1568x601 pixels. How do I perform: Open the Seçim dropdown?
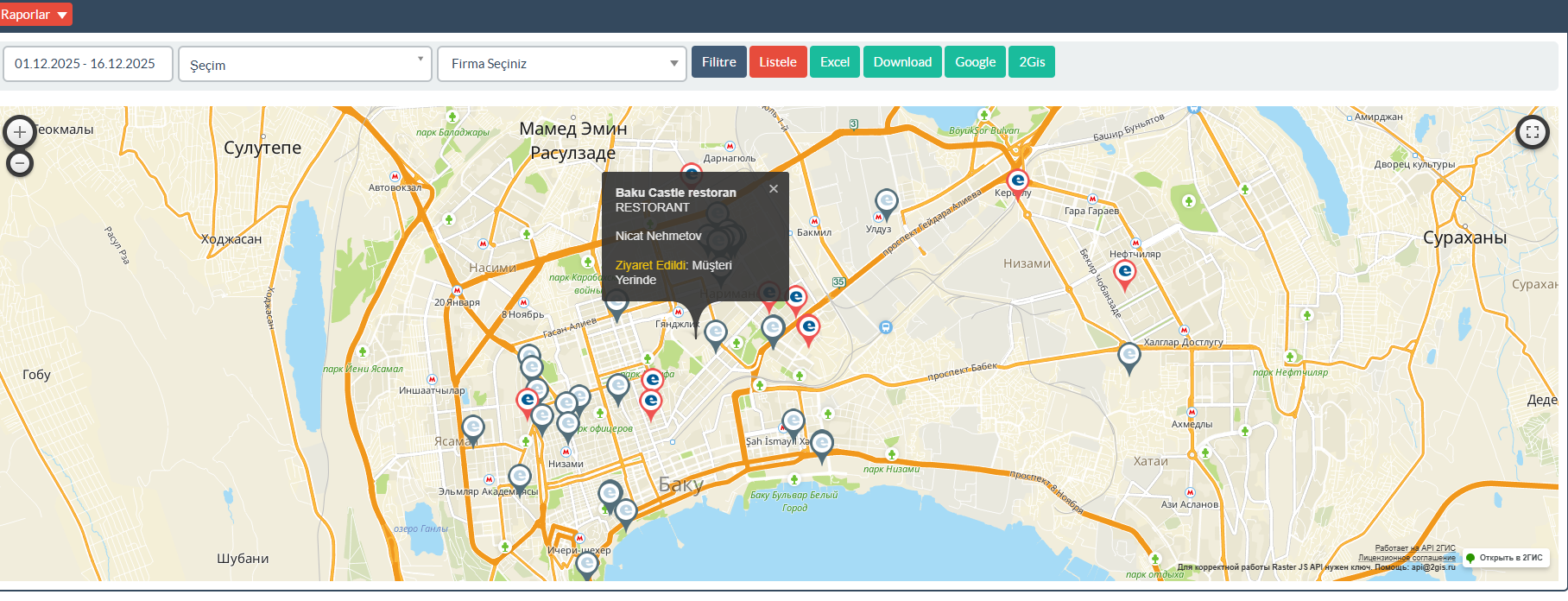pyautogui.click(x=305, y=65)
